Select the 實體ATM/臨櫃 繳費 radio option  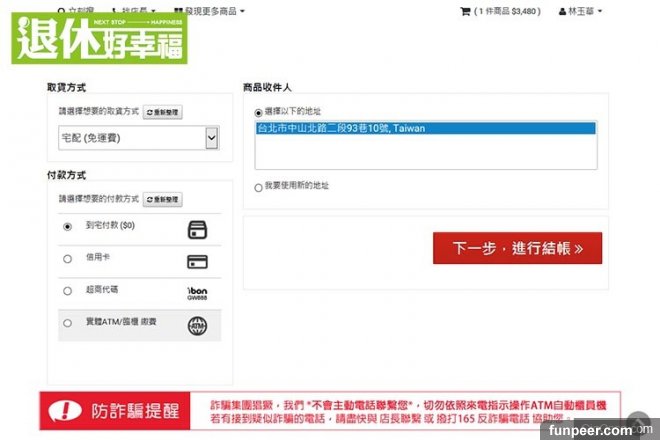(67, 323)
